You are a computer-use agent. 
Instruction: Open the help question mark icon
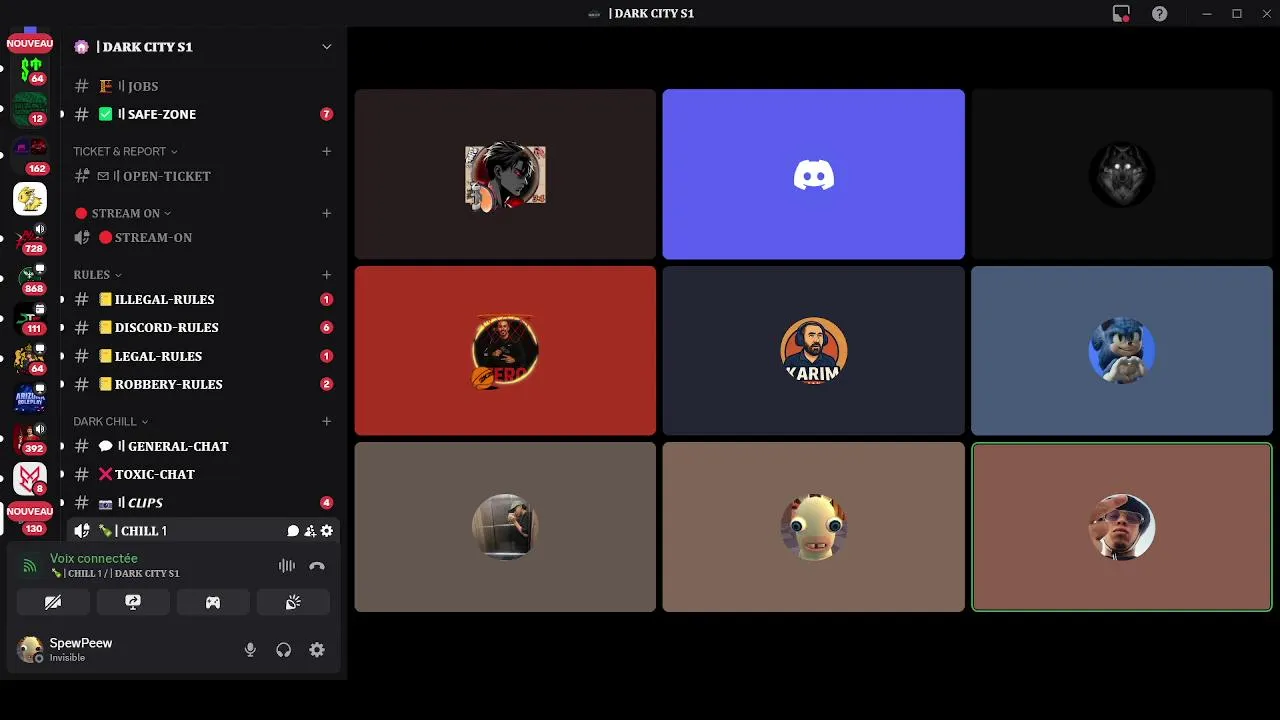pos(1159,13)
